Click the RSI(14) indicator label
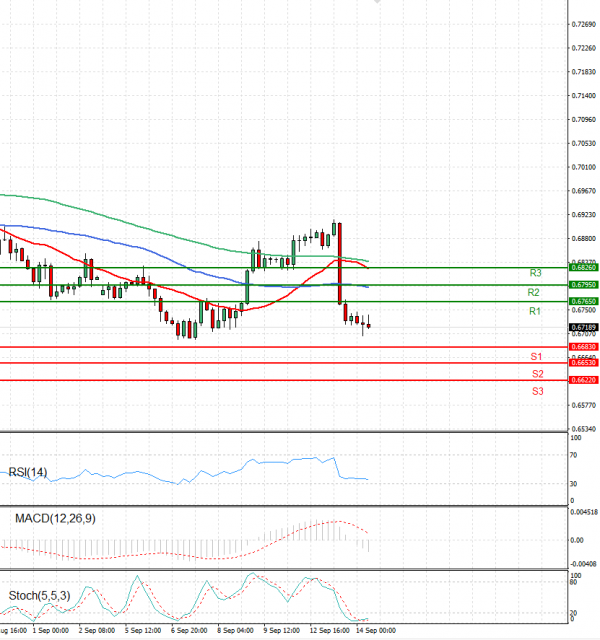 point(28,472)
